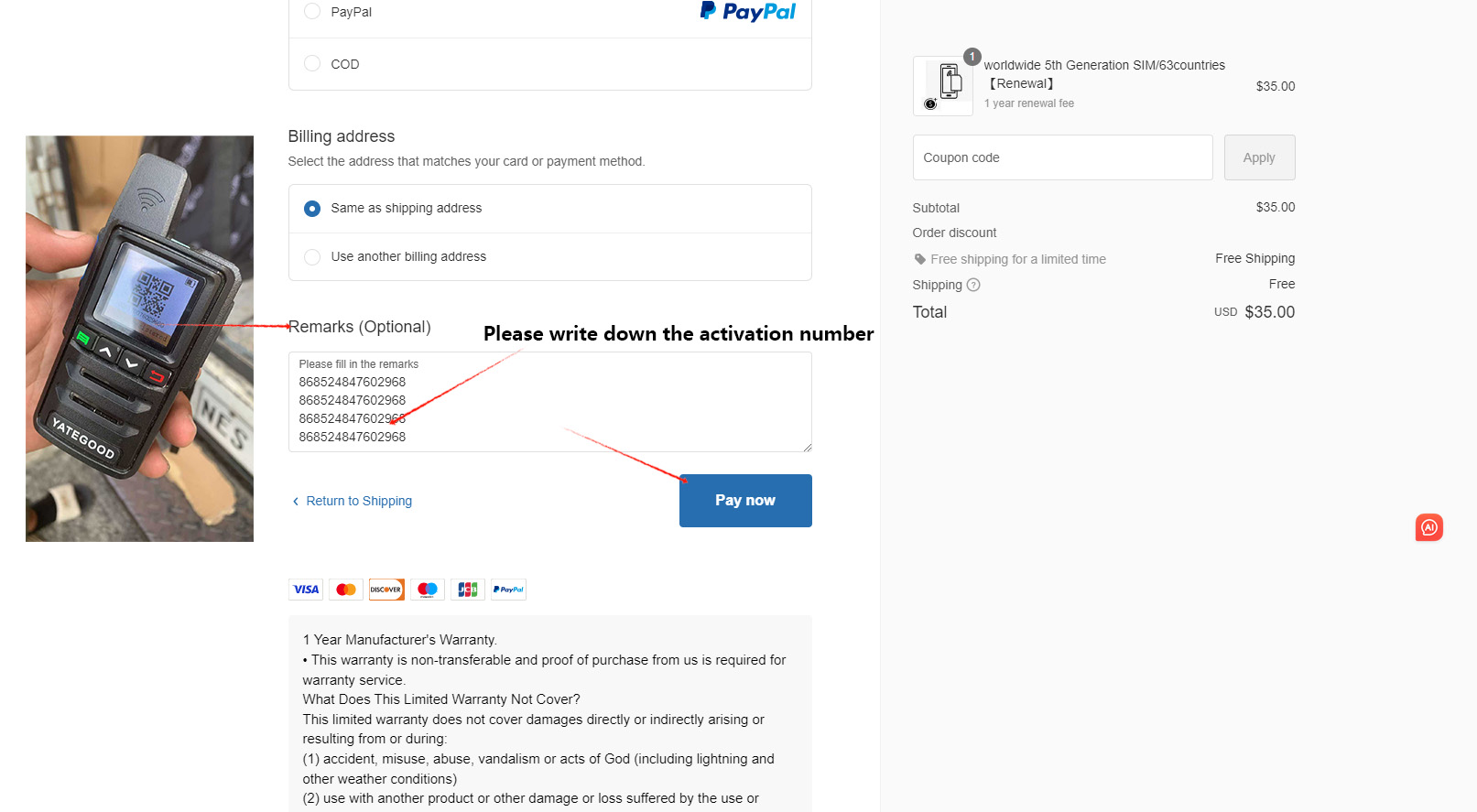Click the JCB card icon

click(x=468, y=590)
